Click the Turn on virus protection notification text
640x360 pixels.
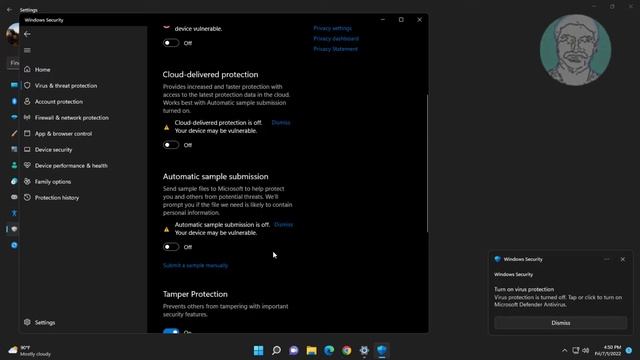524,289
